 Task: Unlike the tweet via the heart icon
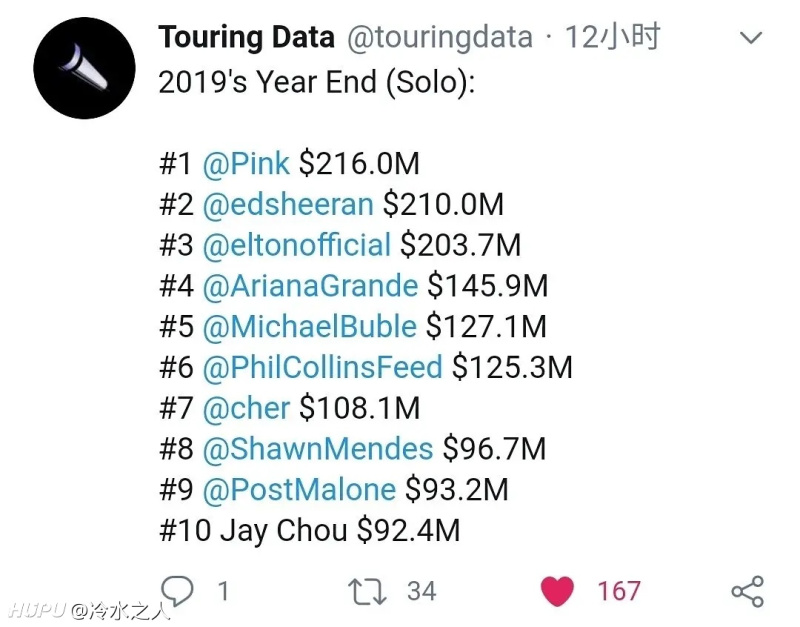tap(557, 591)
